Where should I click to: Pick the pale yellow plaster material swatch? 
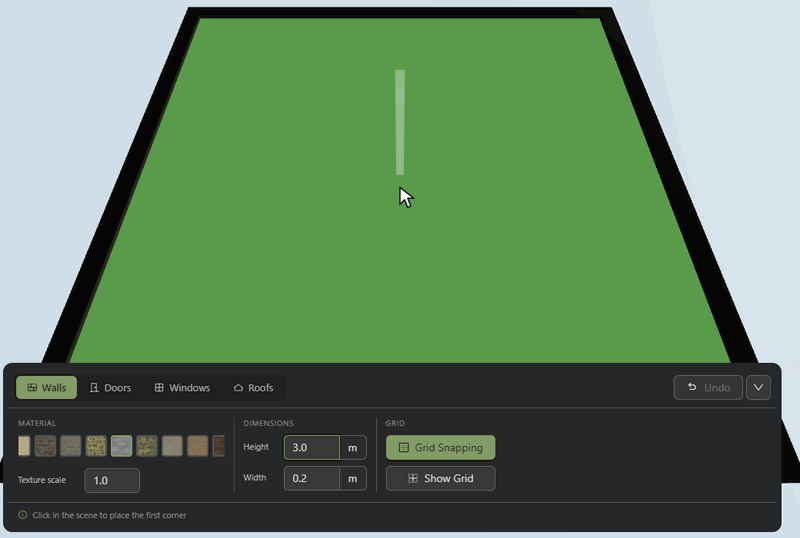[24, 446]
